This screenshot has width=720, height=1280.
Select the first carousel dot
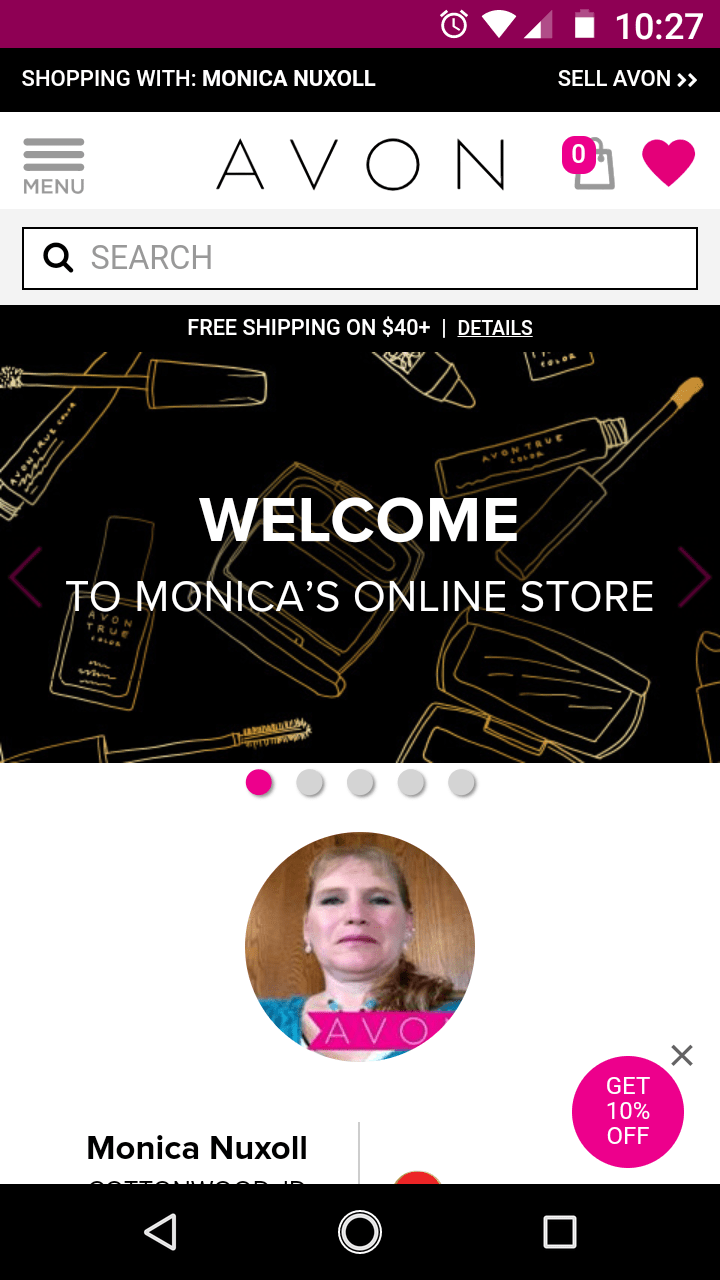(259, 782)
